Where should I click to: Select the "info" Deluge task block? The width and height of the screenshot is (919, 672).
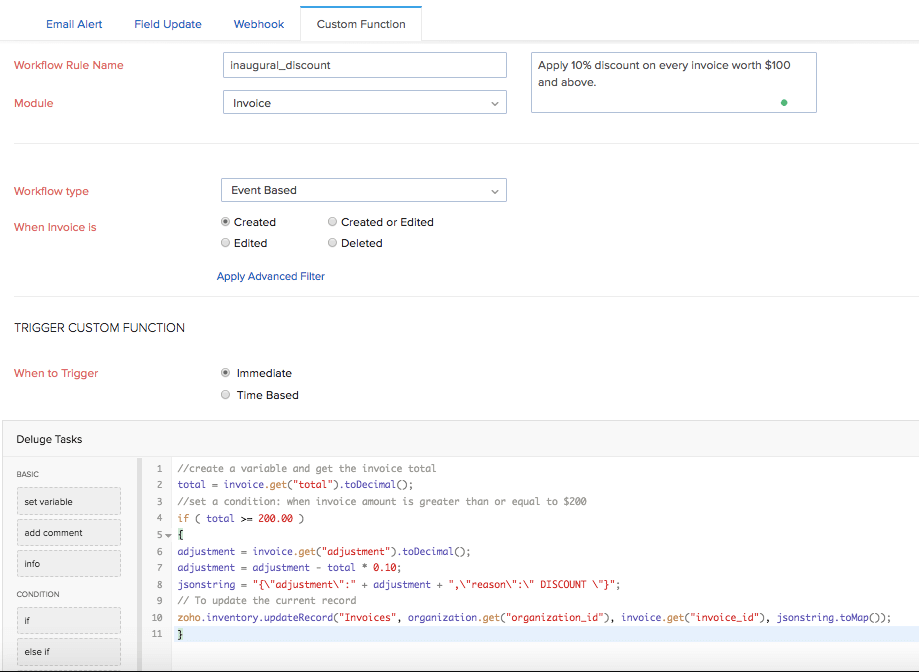tap(68, 563)
